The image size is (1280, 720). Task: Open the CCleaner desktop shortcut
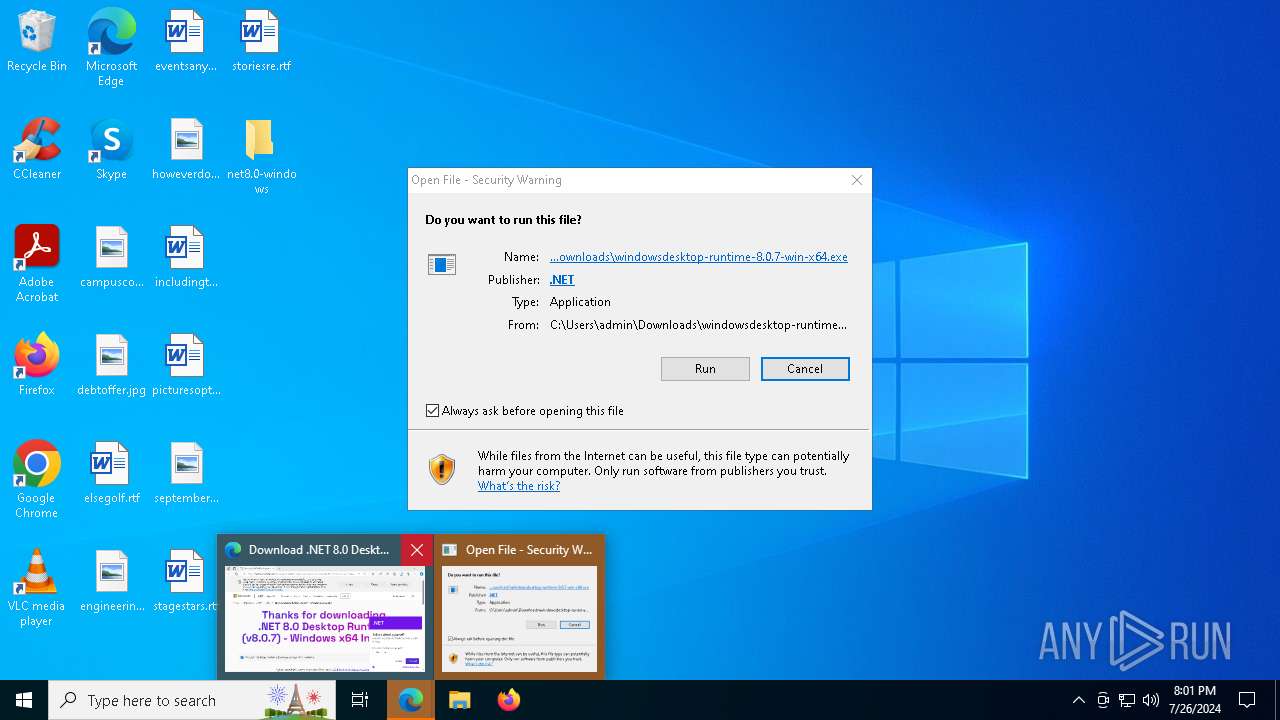coord(37,150)
